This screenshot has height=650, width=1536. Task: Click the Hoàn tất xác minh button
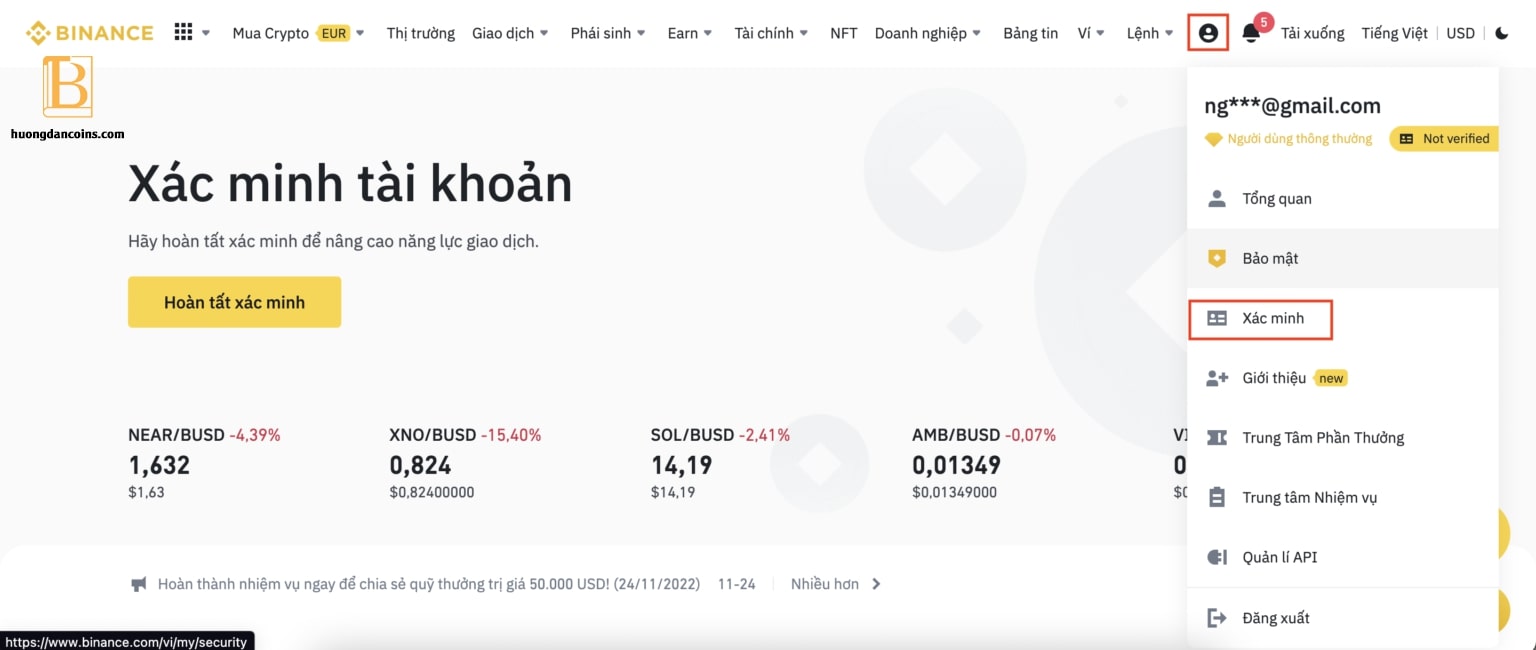pos(234,302)
